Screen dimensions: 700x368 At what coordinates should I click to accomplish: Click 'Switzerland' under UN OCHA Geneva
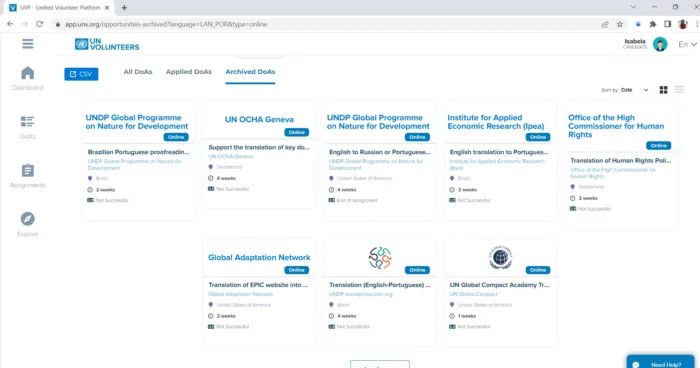[229, 167]
